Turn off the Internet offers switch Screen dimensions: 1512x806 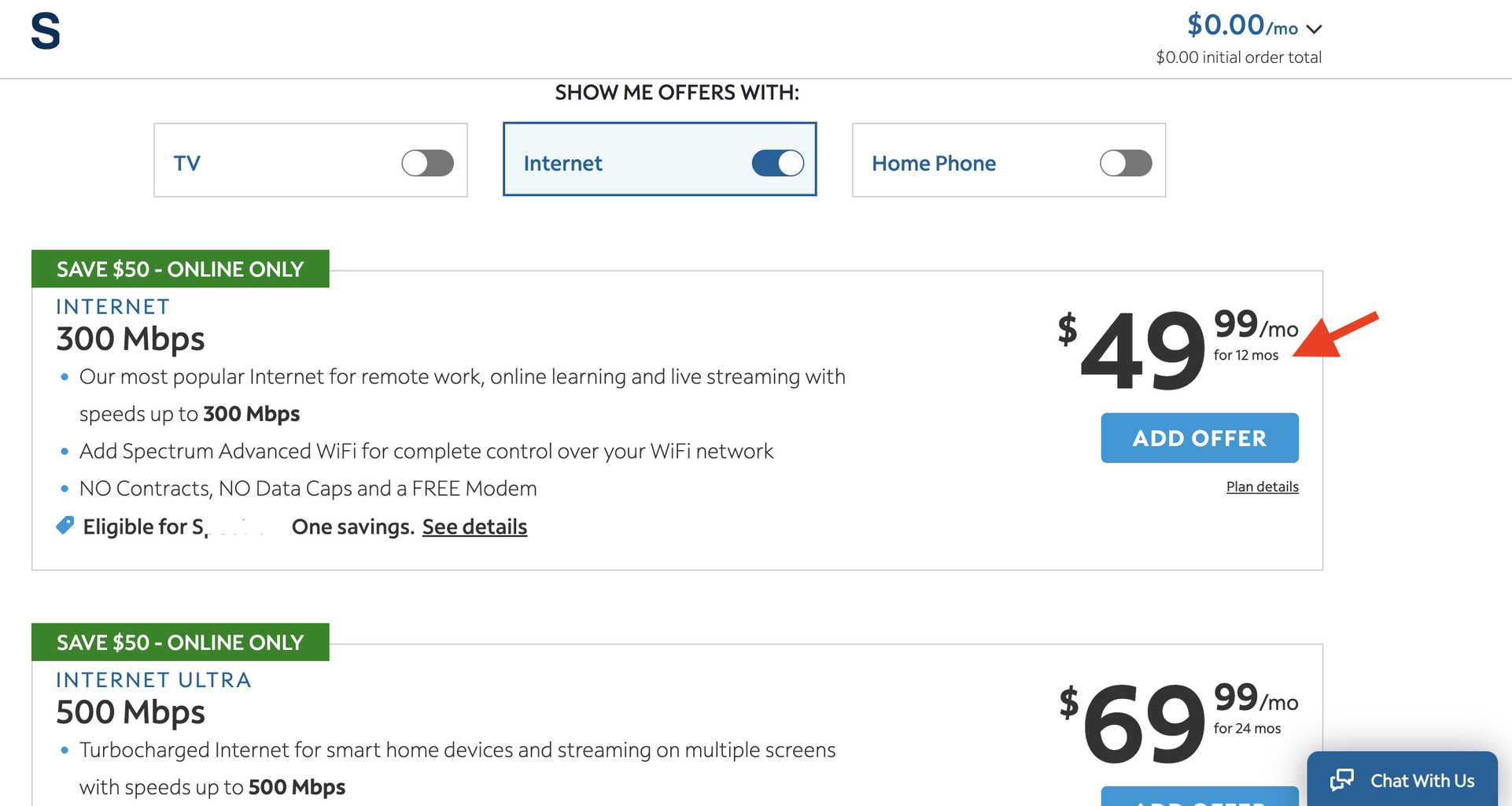777,163
